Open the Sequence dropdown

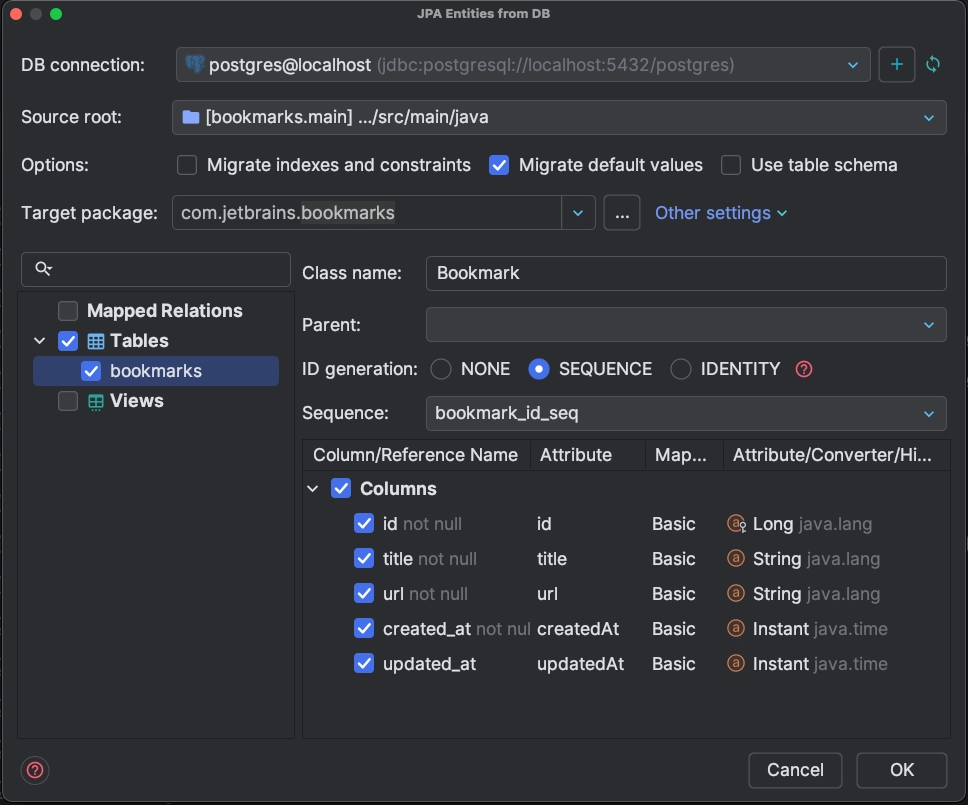click(928, 414)
